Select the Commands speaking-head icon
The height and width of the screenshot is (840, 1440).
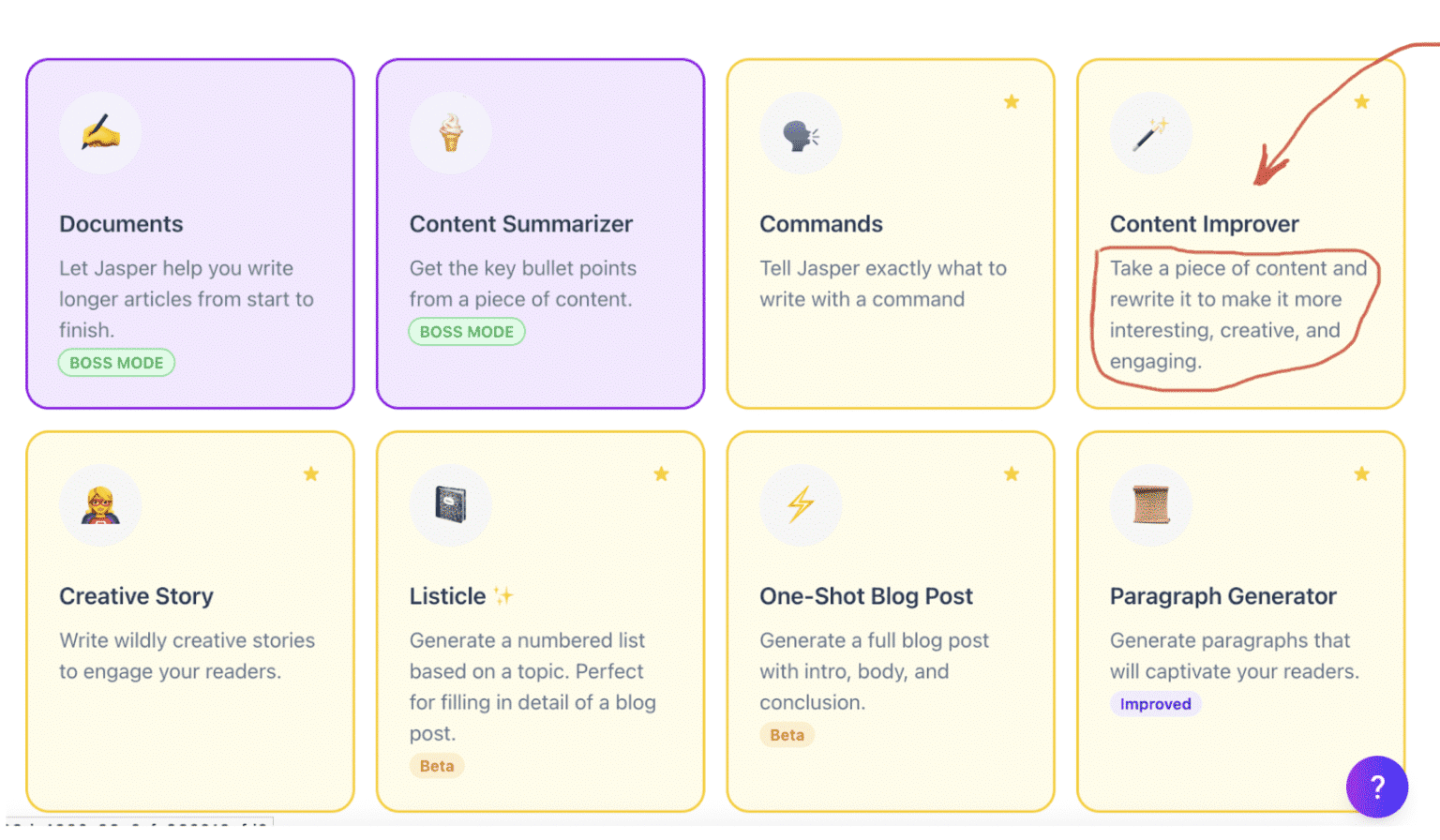pos(801,132)
